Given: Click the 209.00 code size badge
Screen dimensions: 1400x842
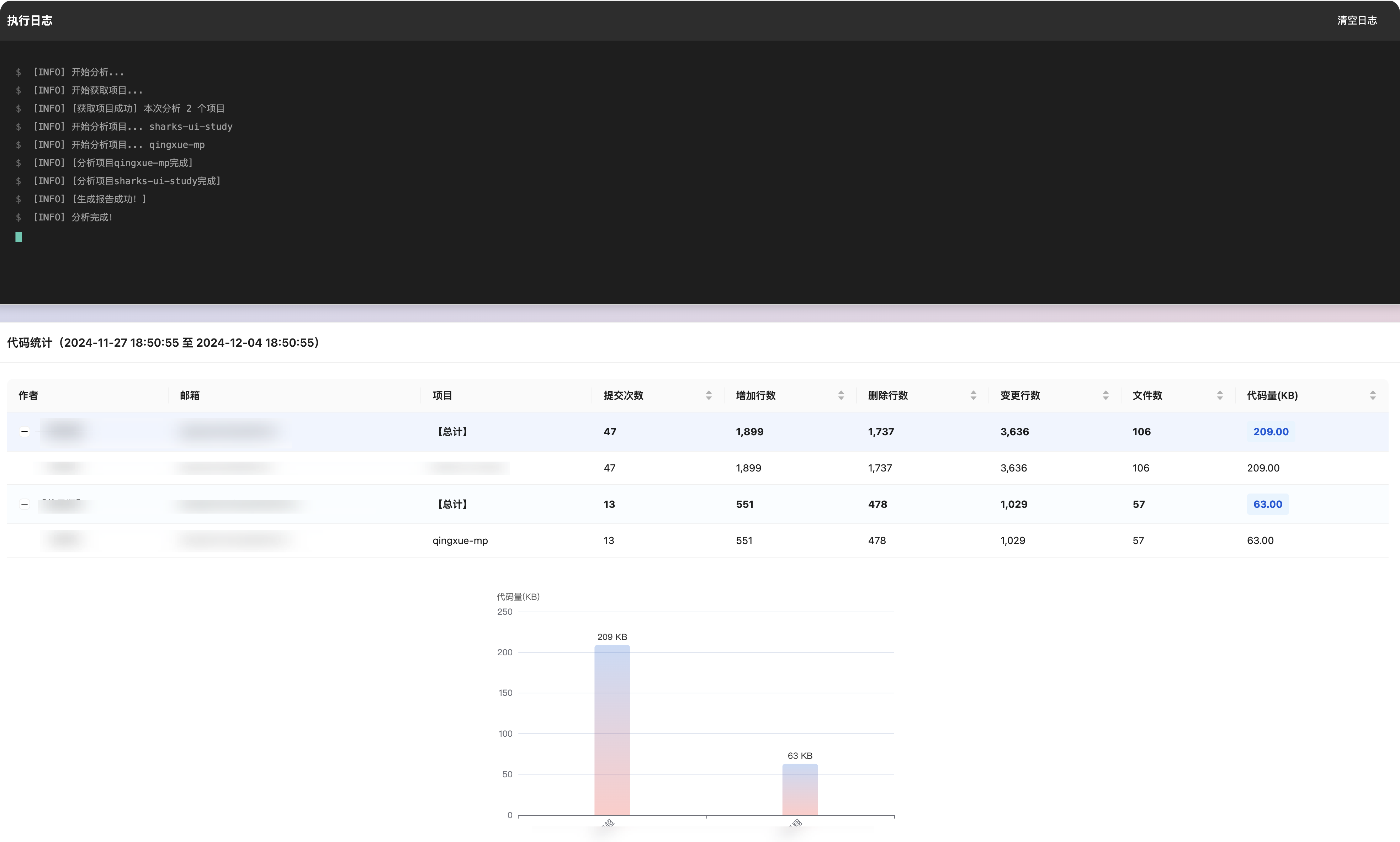Looking at the screenshot, I should (1270, 432).
